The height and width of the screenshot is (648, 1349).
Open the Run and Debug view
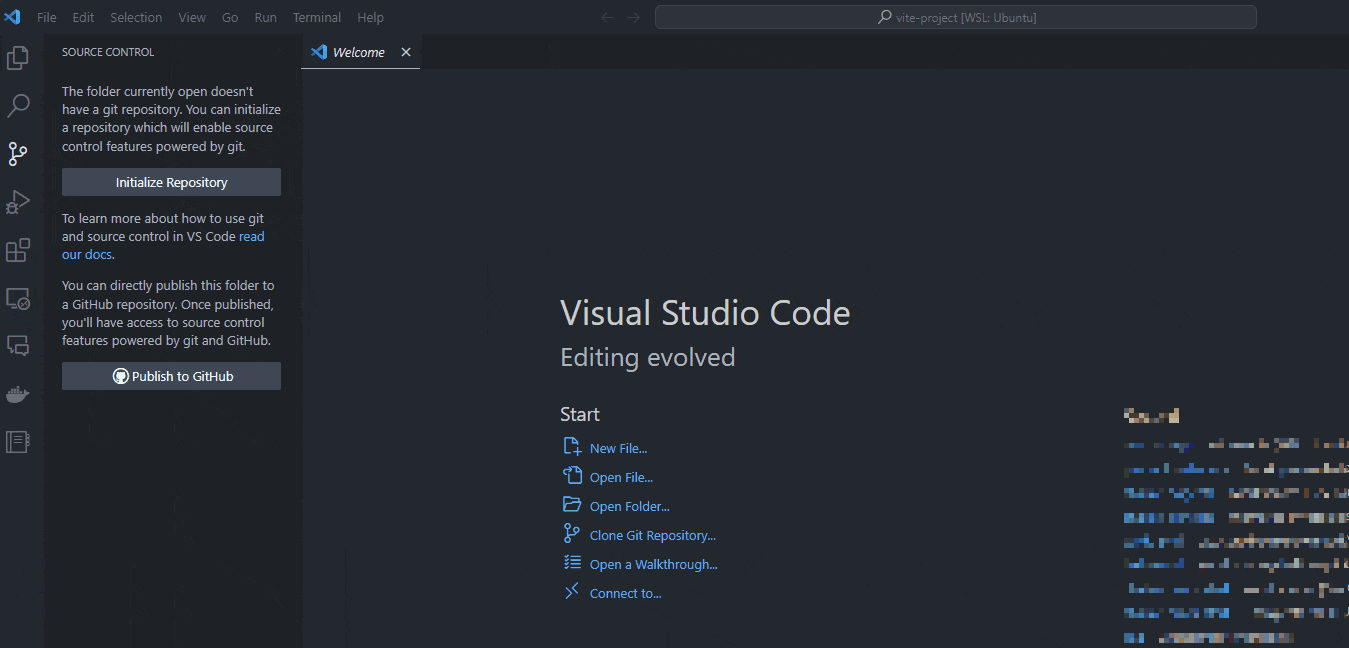coord(18,202)
